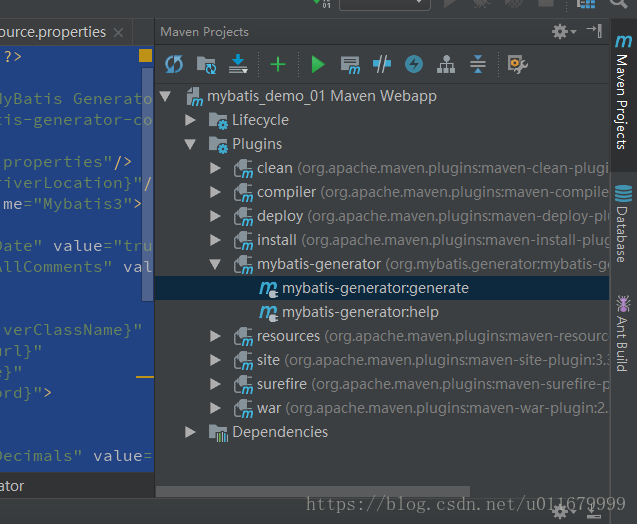Click yellow inspection warning indicator in editor
Screen dimensions: 637x524
coord(145,55)
